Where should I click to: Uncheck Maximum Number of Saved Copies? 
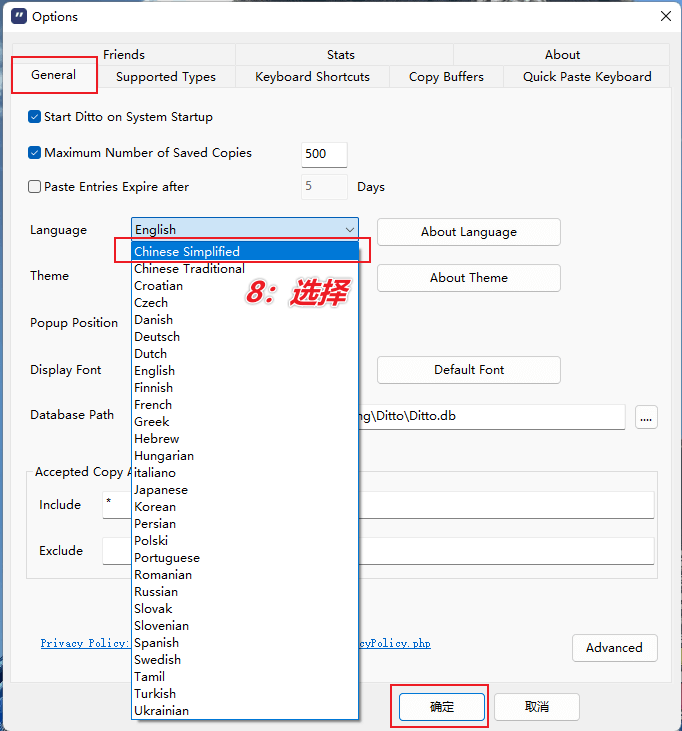[35, 153]
